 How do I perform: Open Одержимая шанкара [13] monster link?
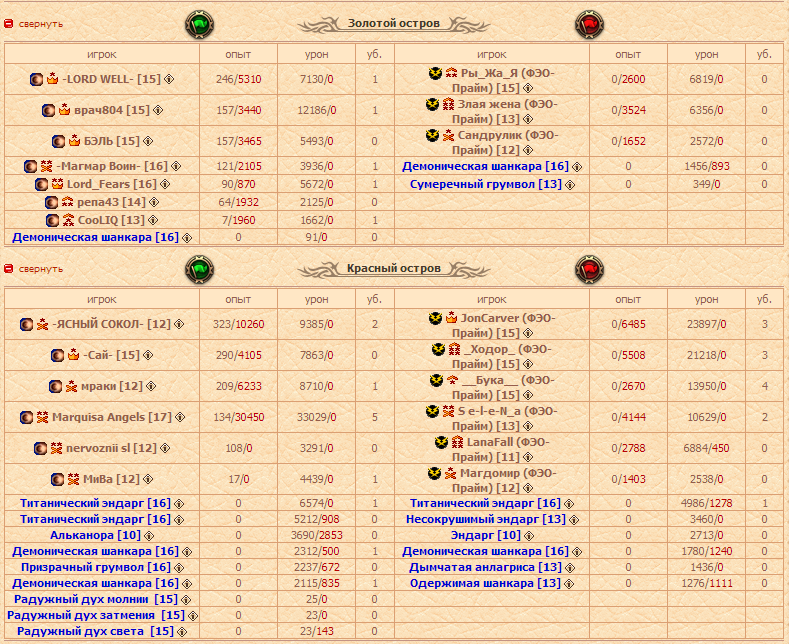click(485, 584)
